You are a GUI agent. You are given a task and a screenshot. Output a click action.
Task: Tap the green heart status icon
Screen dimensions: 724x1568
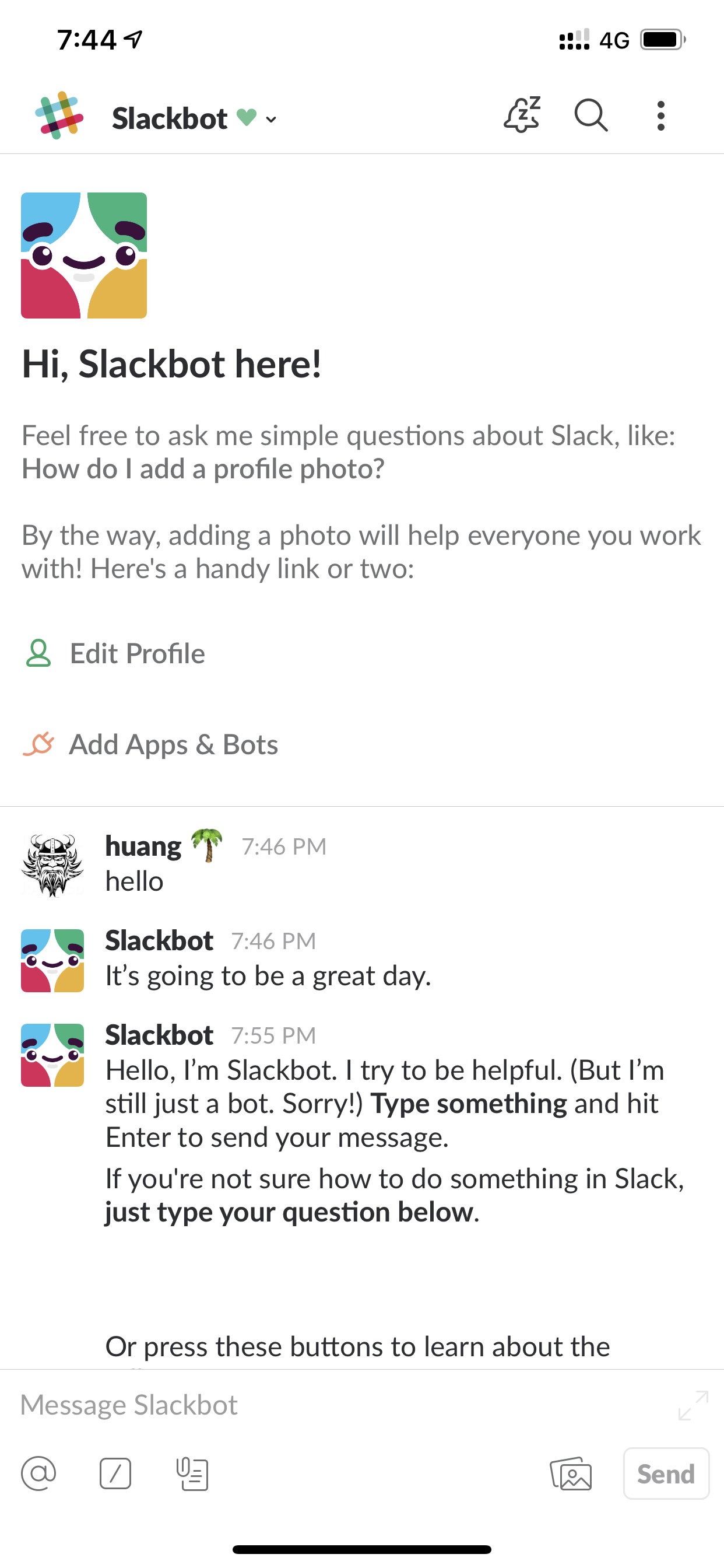[247, 116]
